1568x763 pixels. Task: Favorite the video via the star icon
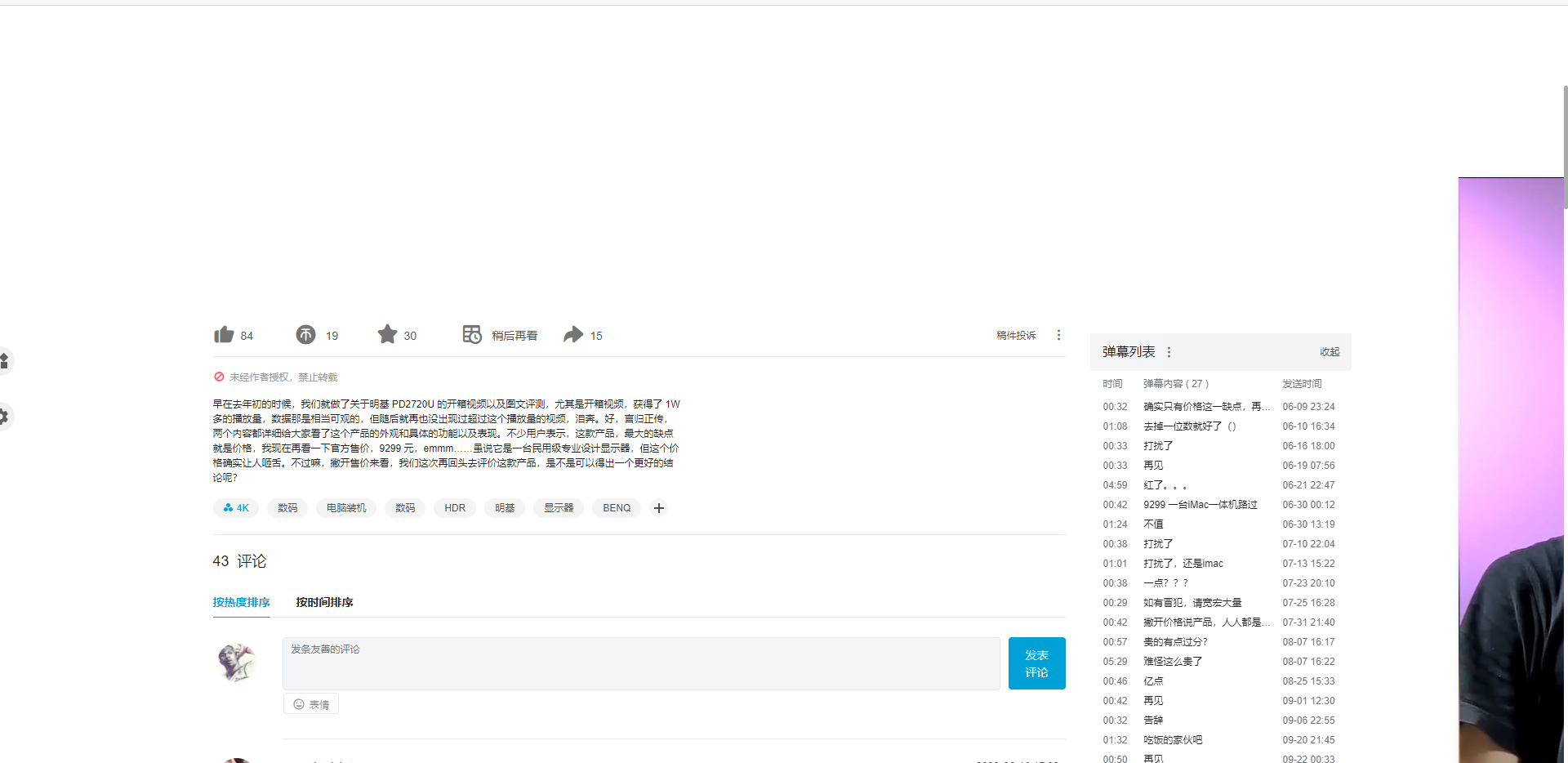[386, 335]
